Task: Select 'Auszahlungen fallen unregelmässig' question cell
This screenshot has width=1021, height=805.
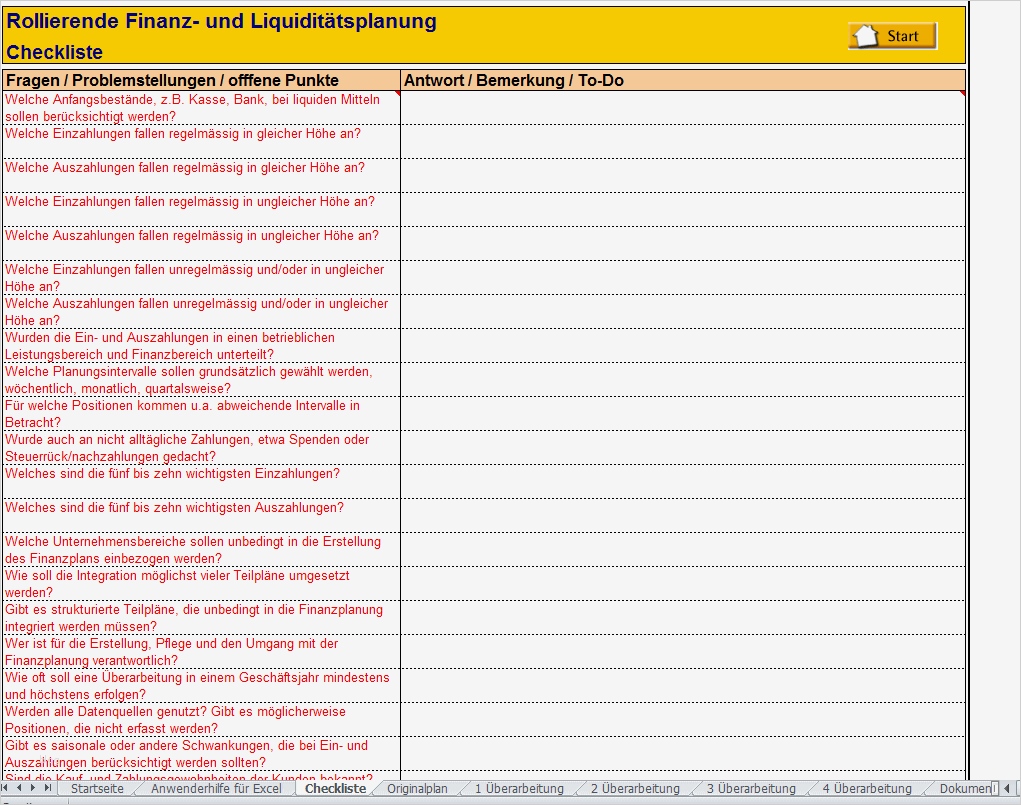Action: pyautogui.click(x=202, y=311)
